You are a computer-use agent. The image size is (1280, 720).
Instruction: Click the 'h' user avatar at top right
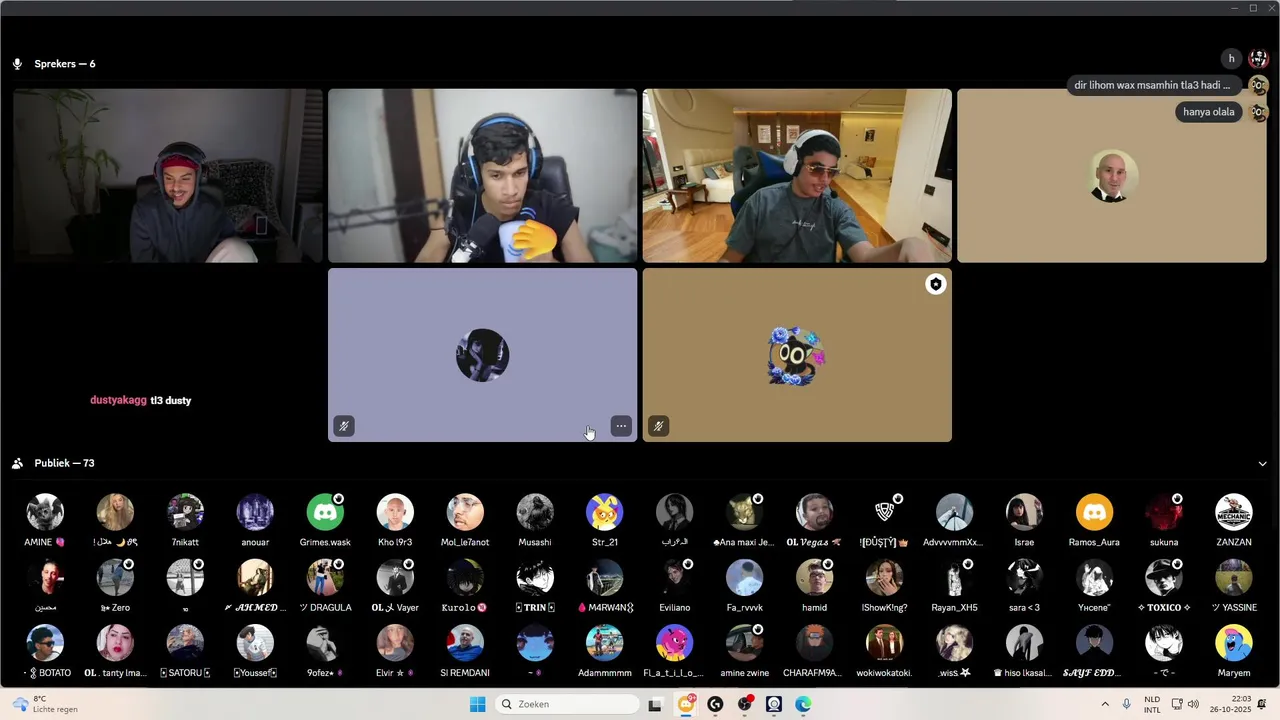point(1232,59)
